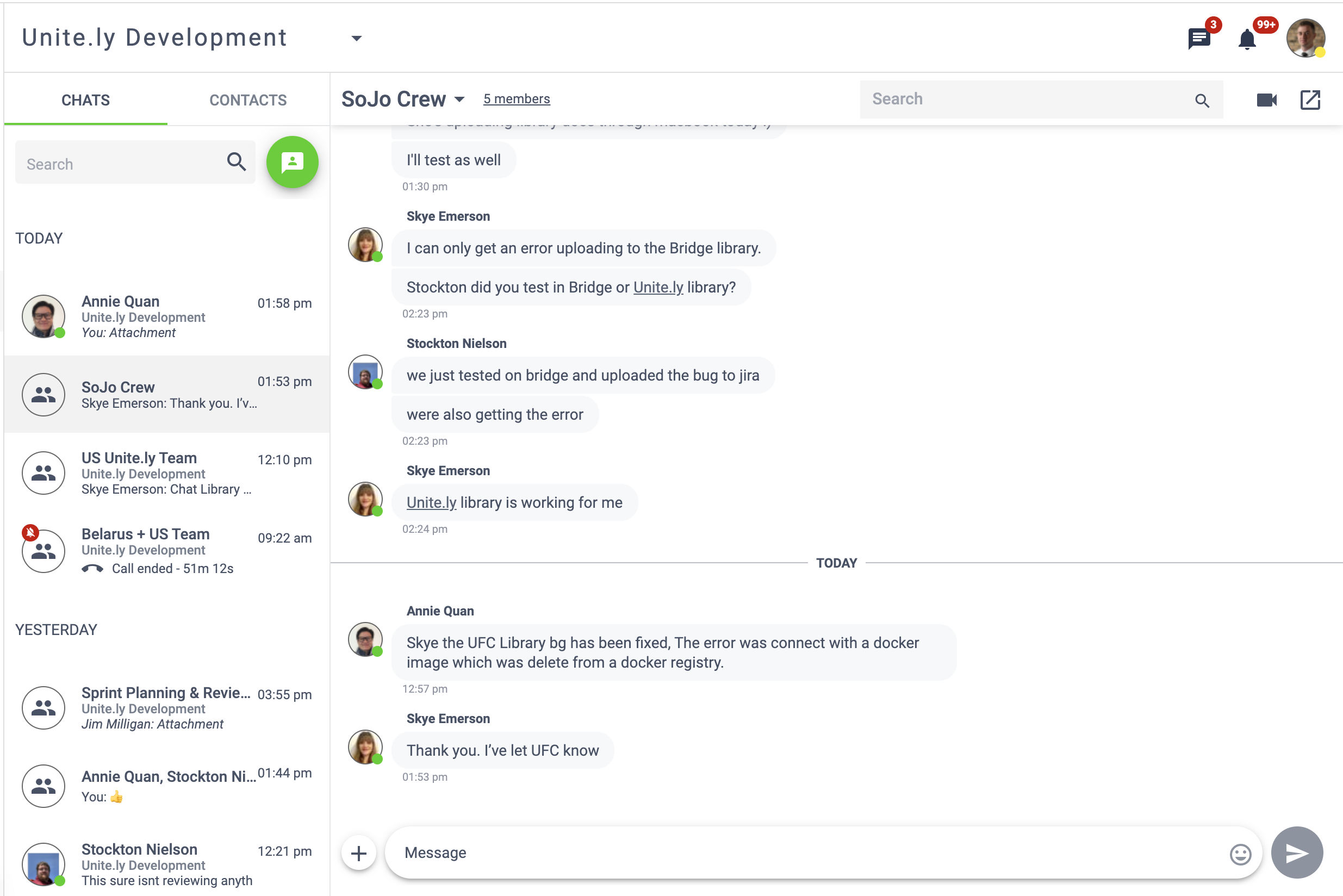Open the Annie Quan, Stockton Nielson group chat
1343x896 pixels.
167,786
